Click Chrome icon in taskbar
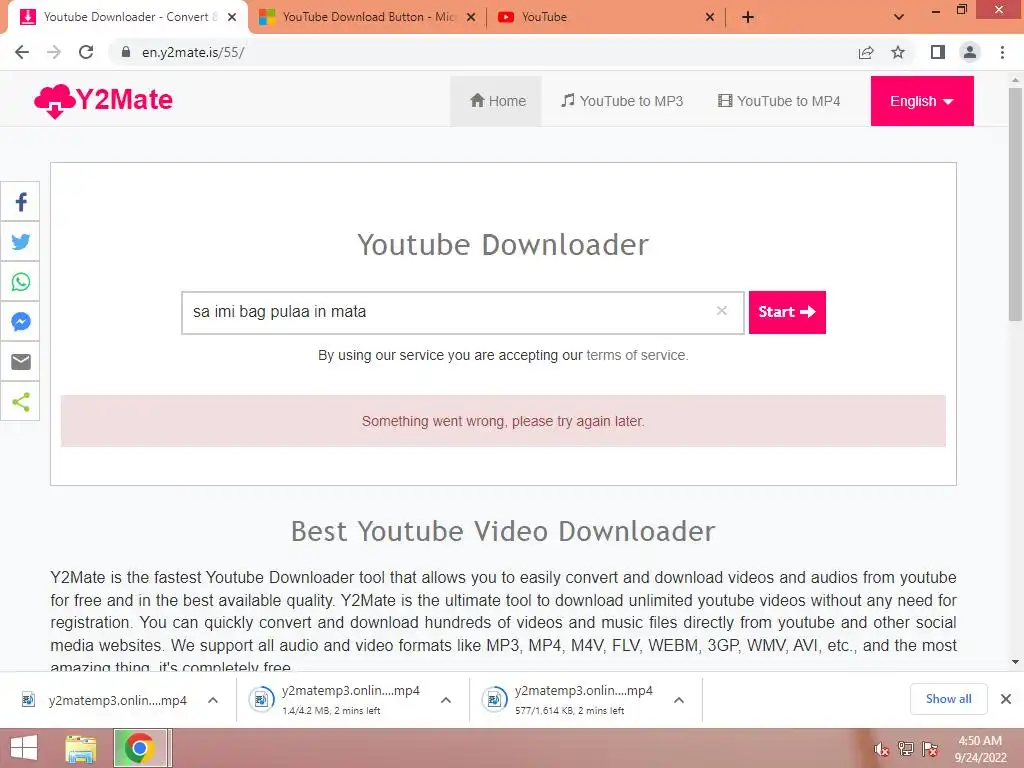Image resolution: width=1024 pixels, height=768 pixels. click(x=140, y=748)
